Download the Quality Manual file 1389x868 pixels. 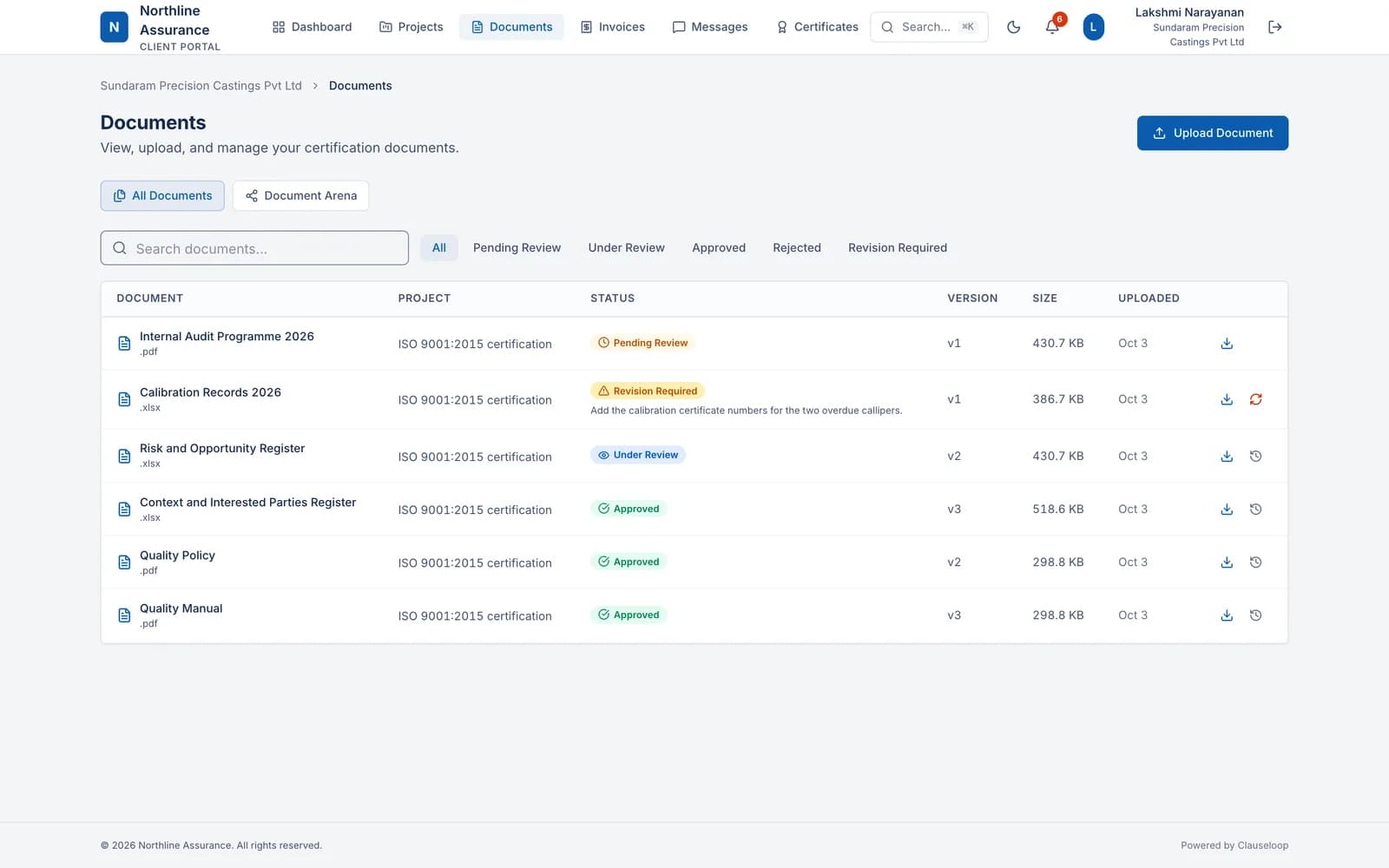click(1227, 615)
